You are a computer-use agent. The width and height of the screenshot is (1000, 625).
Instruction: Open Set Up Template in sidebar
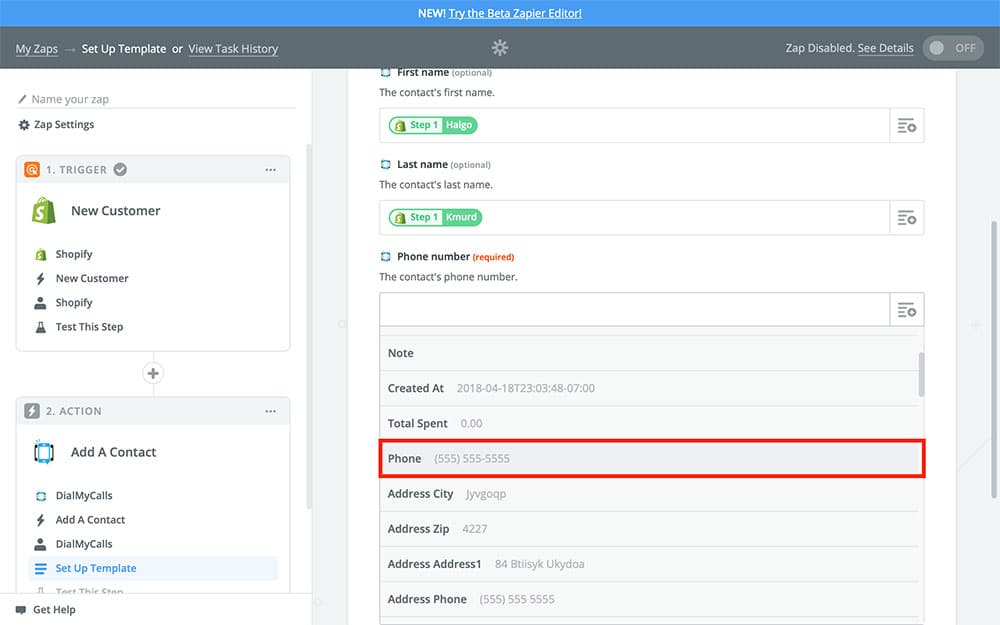[96, 569]
